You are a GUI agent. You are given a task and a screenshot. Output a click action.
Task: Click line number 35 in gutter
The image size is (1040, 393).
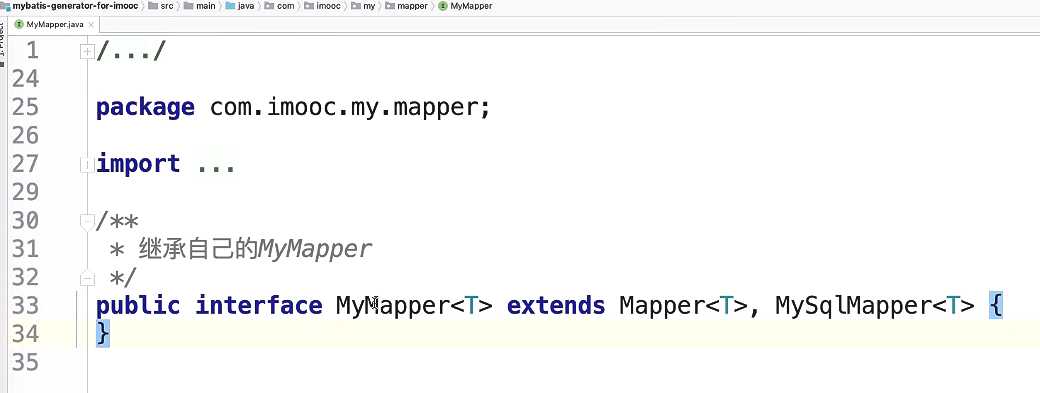pos(25,362)
